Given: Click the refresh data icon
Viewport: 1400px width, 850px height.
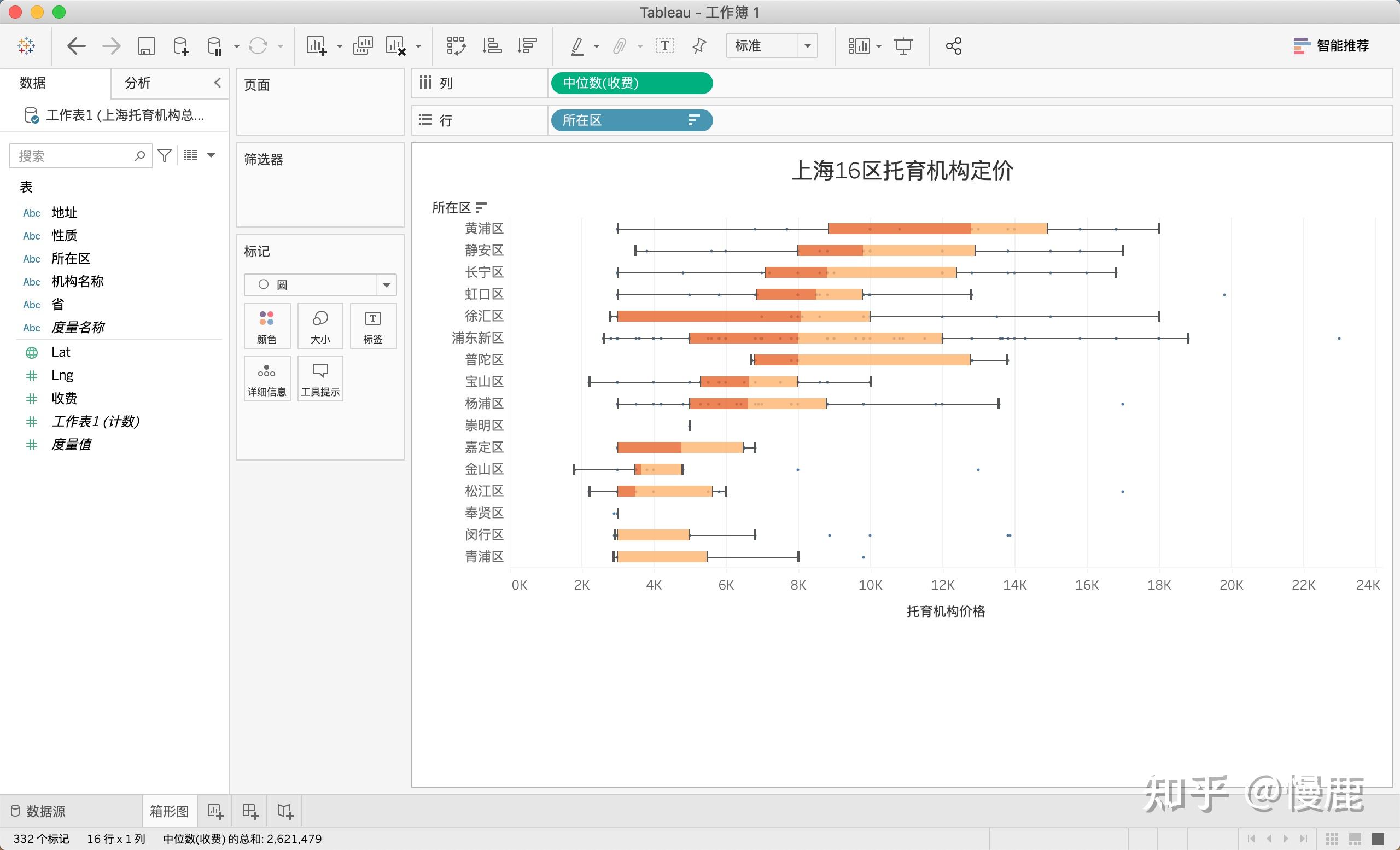Looking at the screenshot, I should pos(258,45).
